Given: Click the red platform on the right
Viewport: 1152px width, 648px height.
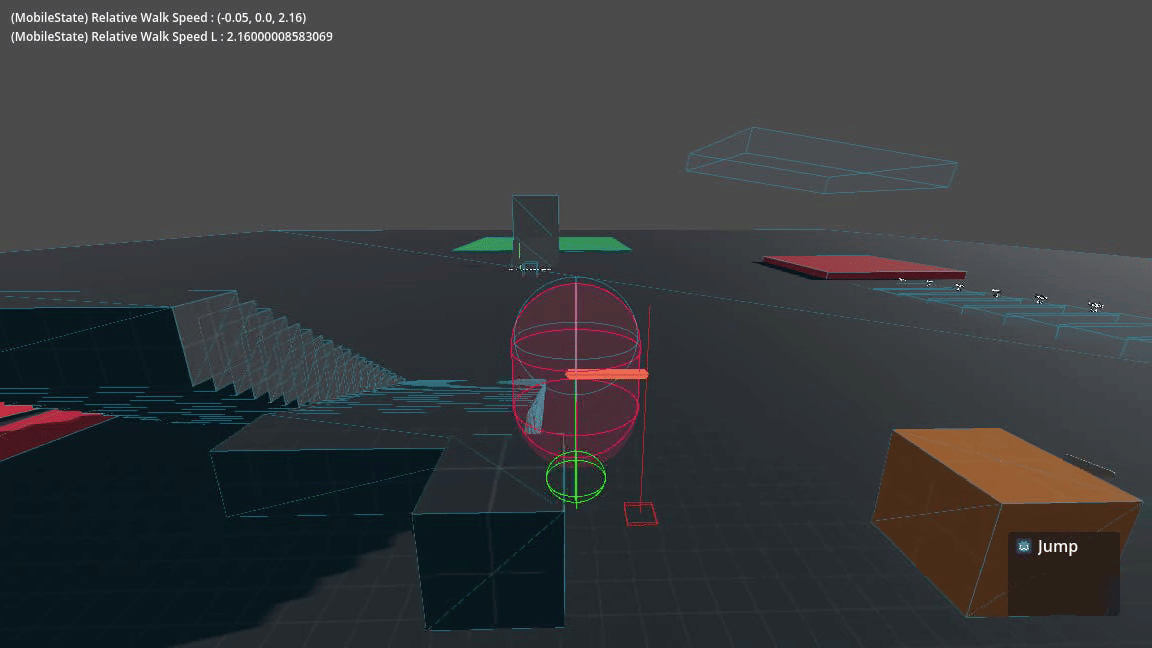Looking at the screenshot, I should click(864, 267).
